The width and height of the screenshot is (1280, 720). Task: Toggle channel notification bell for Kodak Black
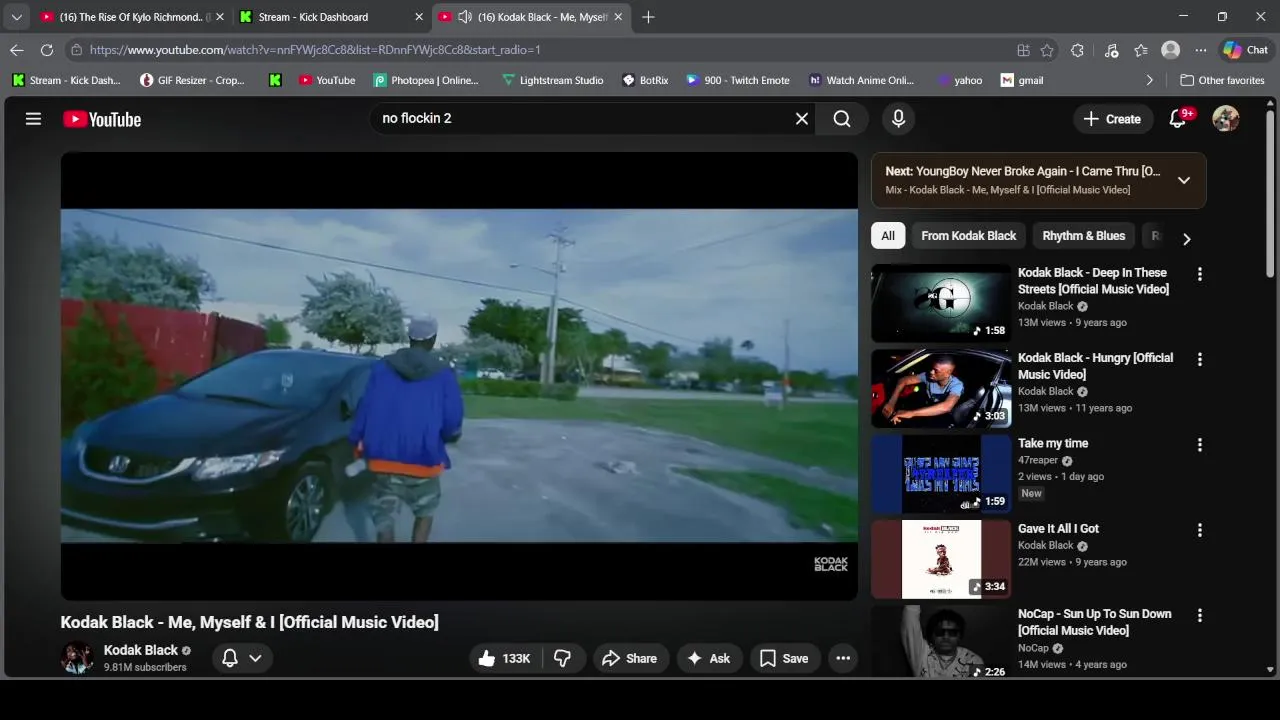[230, 658]
